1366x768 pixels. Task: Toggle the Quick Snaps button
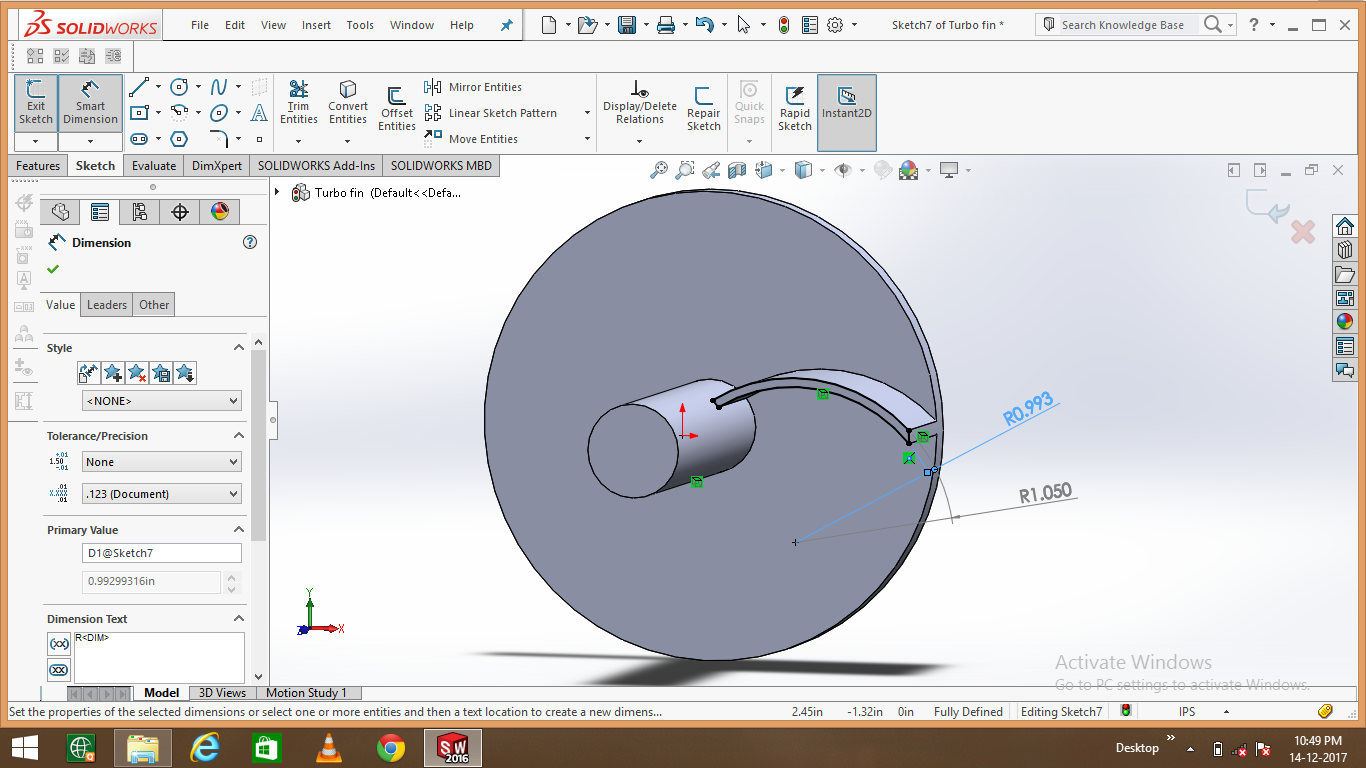click(x=748, y=103)
